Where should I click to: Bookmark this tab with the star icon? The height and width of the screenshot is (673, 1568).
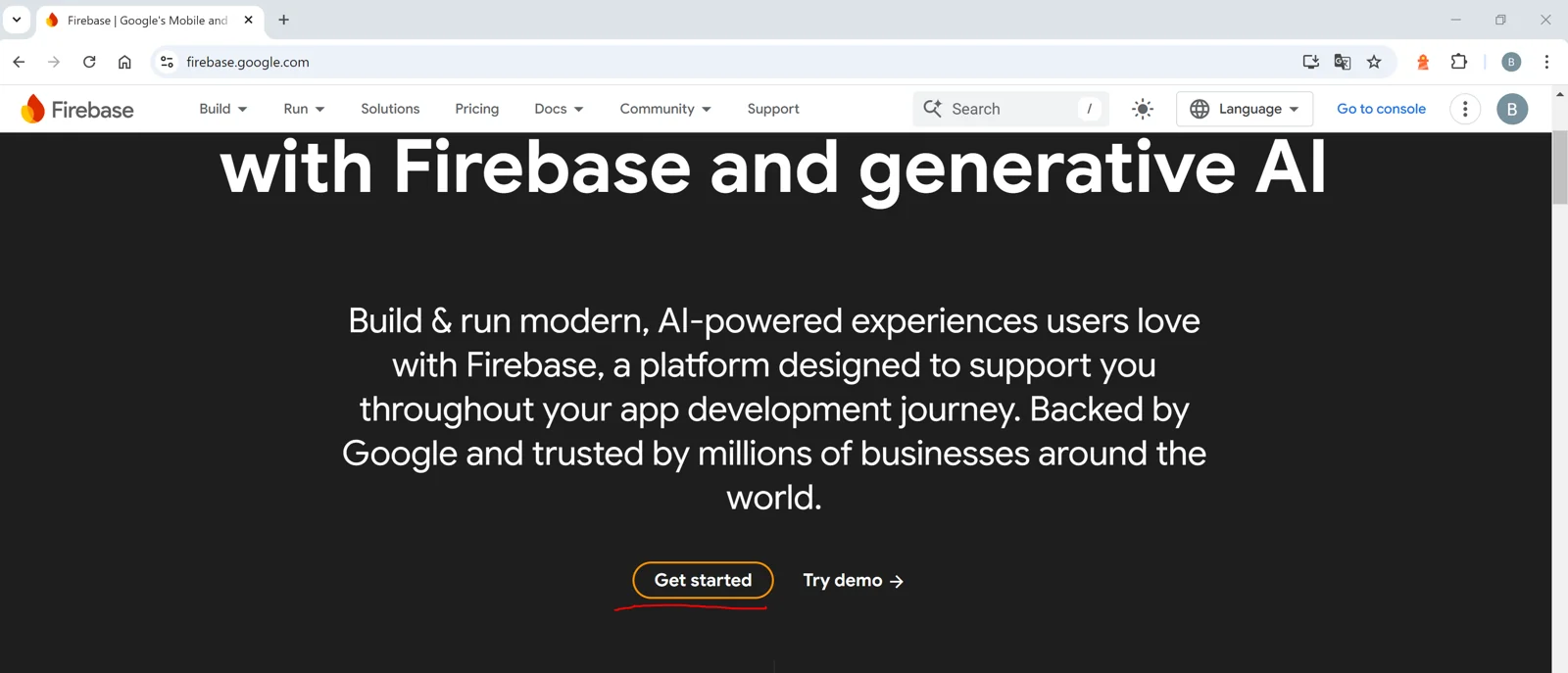pos(1374,62)
